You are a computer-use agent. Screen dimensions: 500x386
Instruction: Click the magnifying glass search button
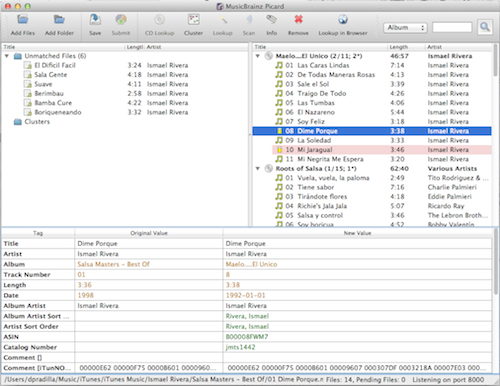pyautogui.click(x=485, y=27)
